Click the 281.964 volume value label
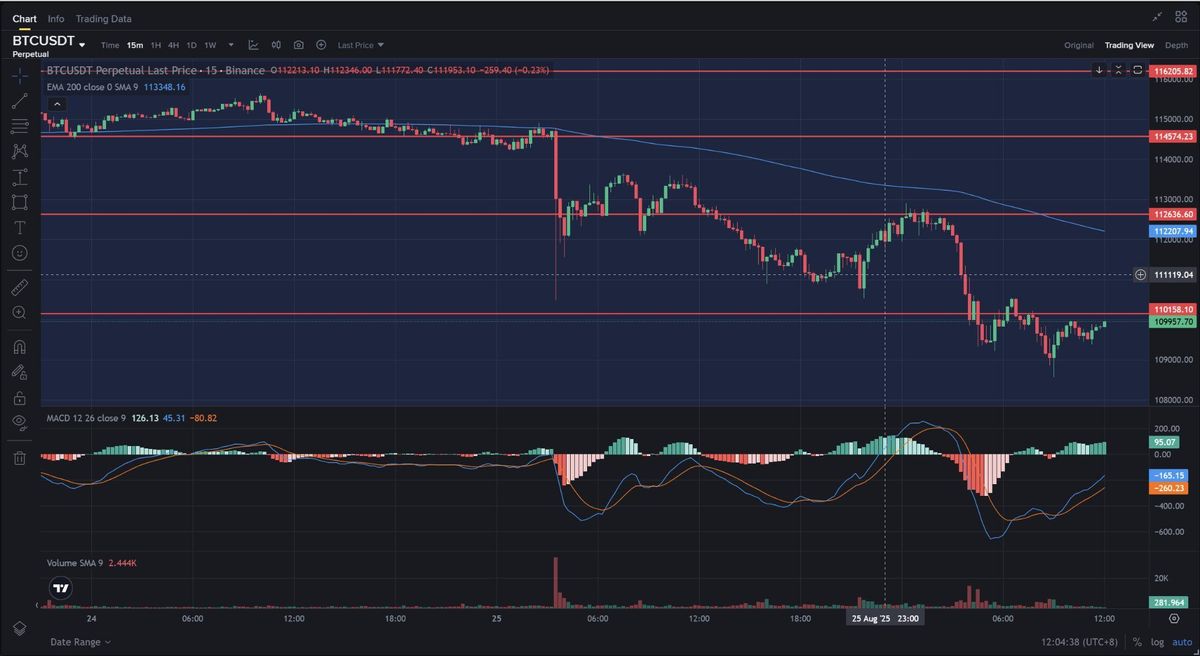This screenshot has width=1200, height=656. [x=1169, y=602]
